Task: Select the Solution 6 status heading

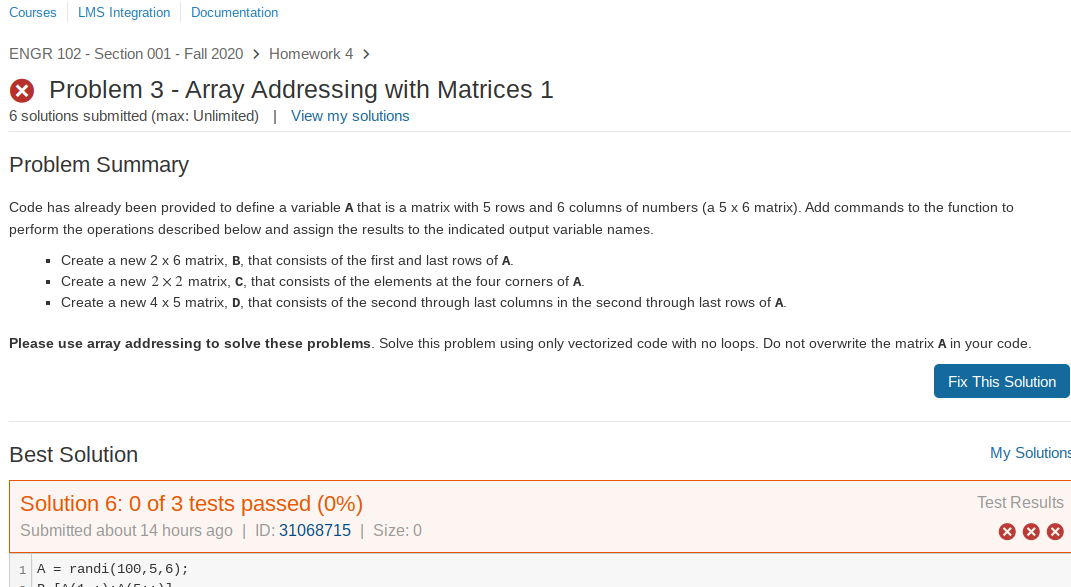Action: (190, 503)
